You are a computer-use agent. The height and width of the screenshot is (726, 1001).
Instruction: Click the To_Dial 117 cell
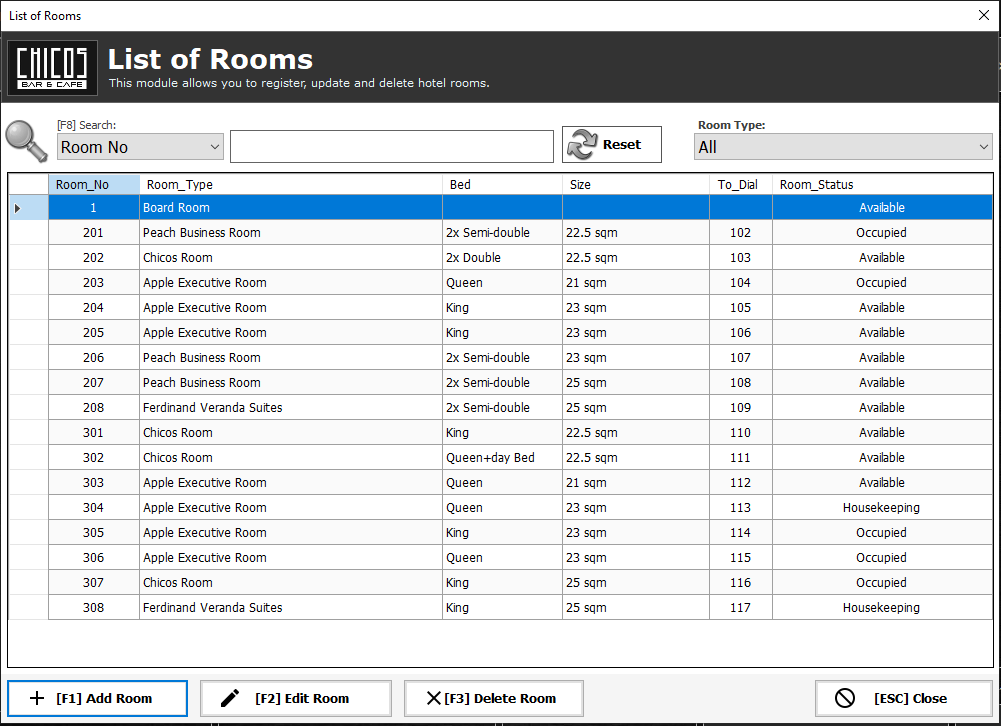(741, 607)
